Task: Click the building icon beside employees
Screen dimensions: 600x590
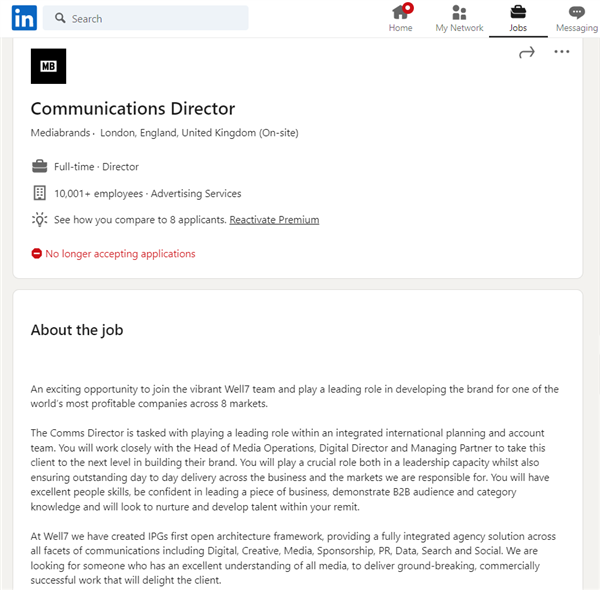Action: [39, 193]
